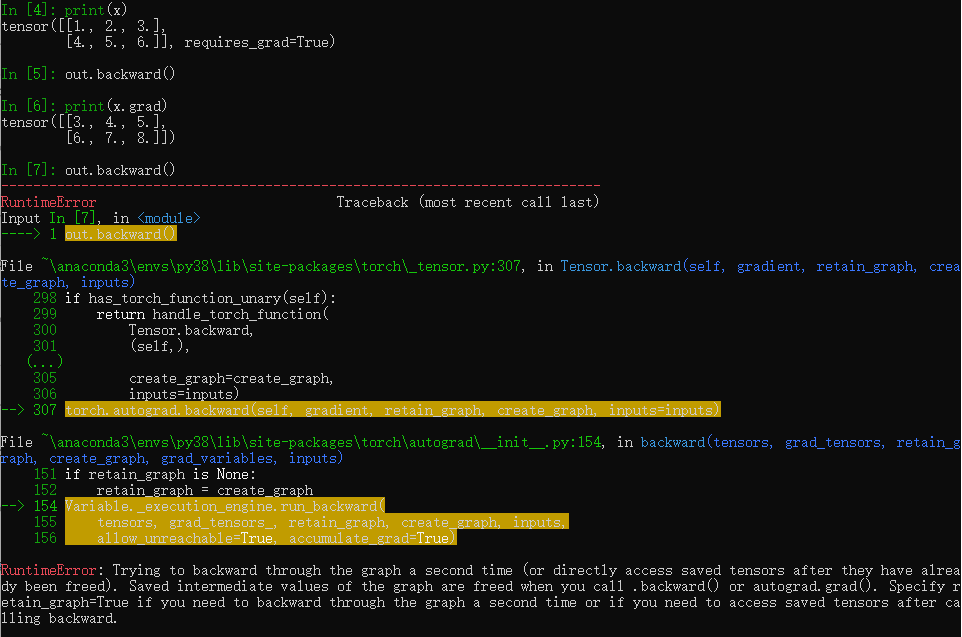962x637 pixels.
Task: Click line 299 'return handle_torch_function('
Action: click(x=180, y=314)
